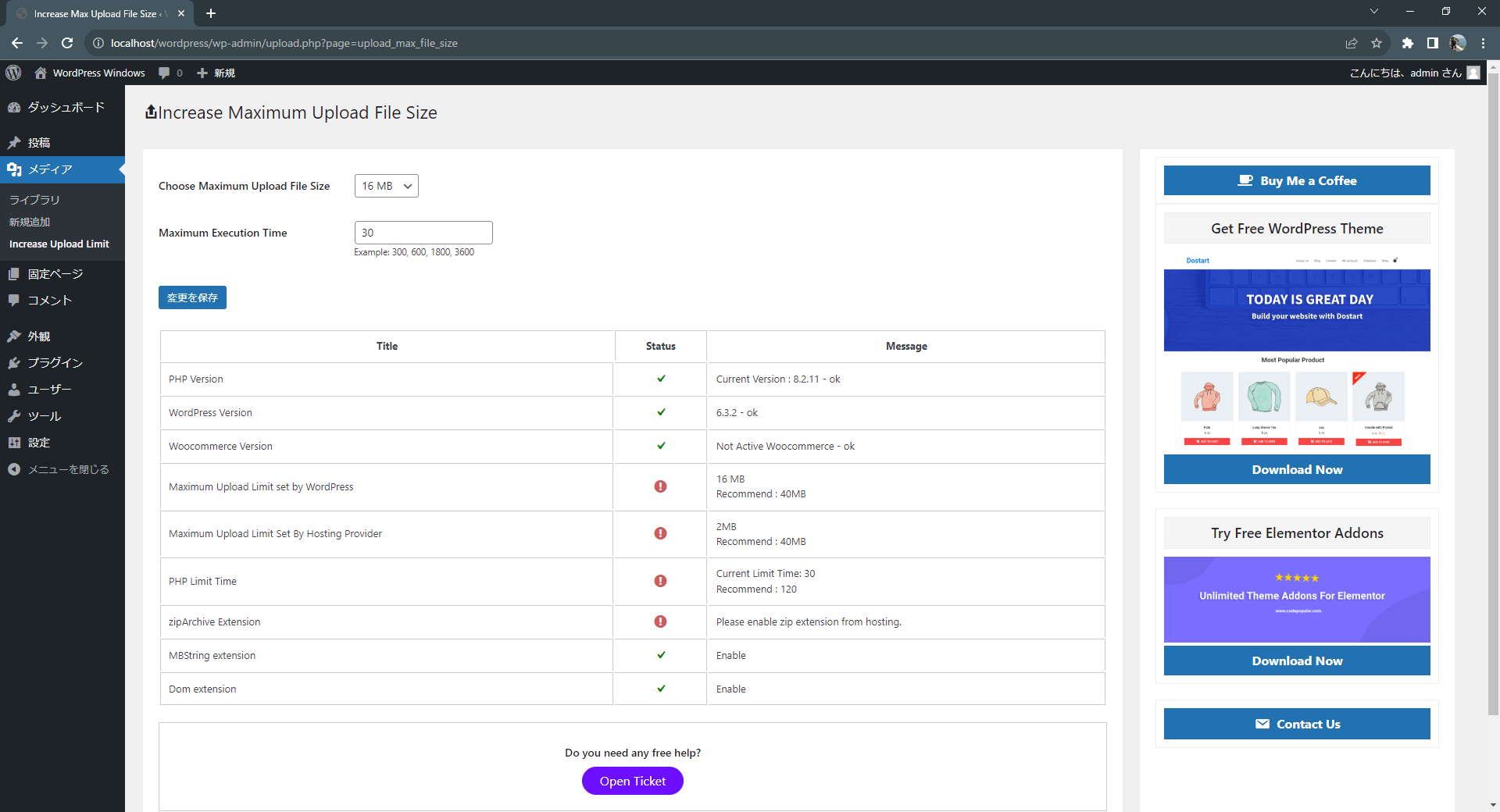Toggle browser side panel icon
The image size is (1500, 812).
click(1432, 43)
